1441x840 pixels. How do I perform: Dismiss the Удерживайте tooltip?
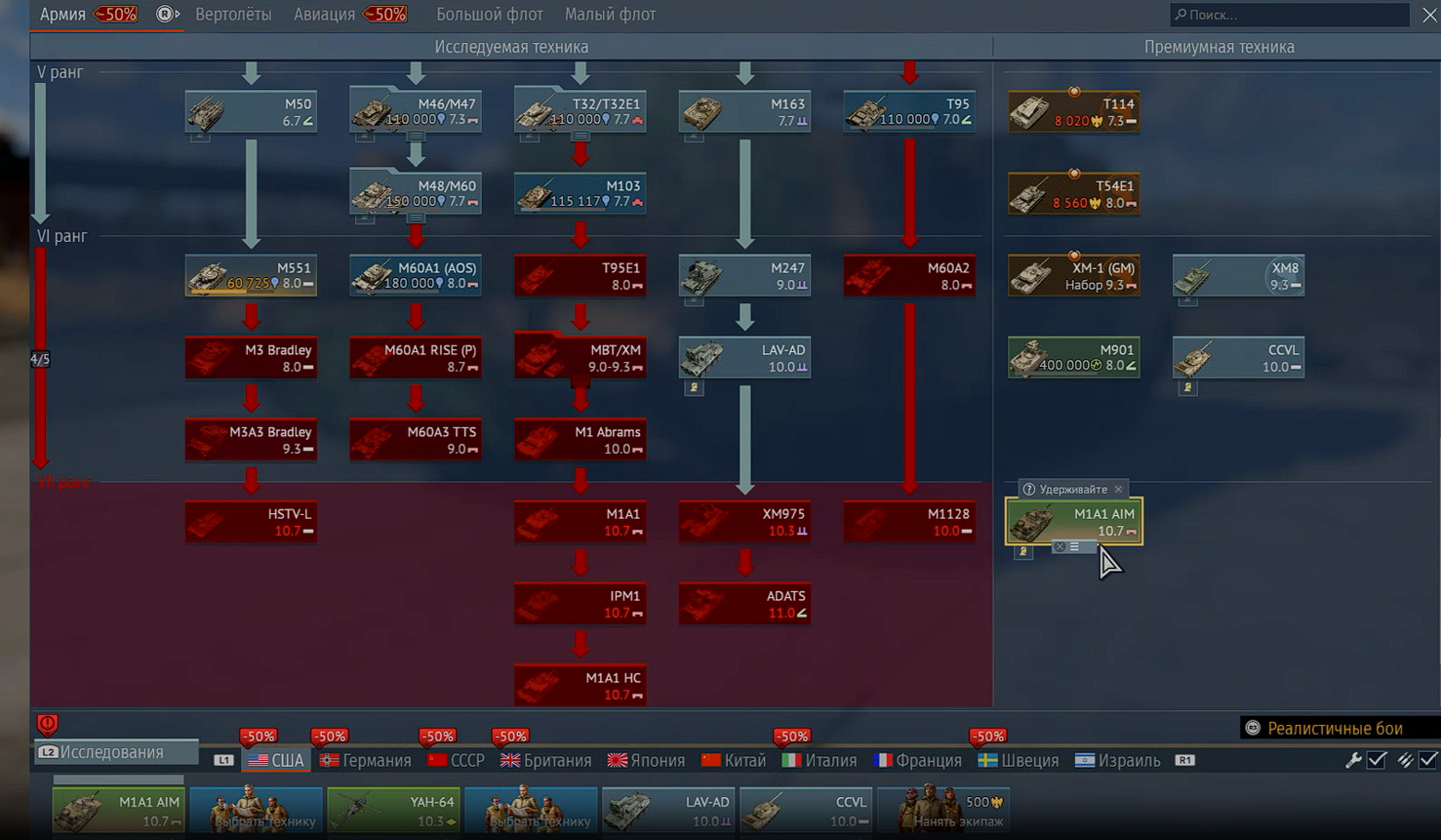1118,489
